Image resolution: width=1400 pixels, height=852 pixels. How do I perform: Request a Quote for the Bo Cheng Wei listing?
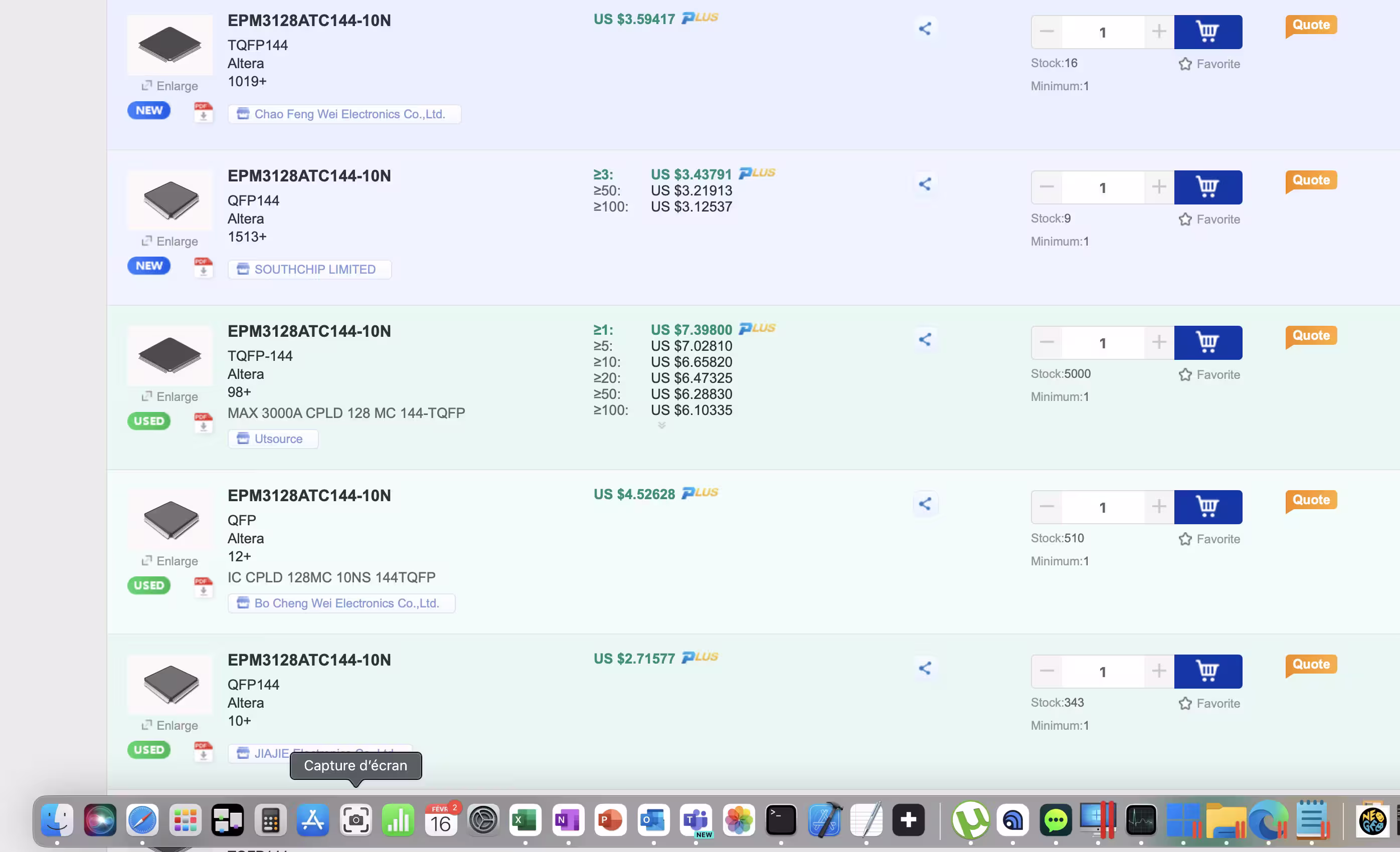click(x=1311, y=500)
